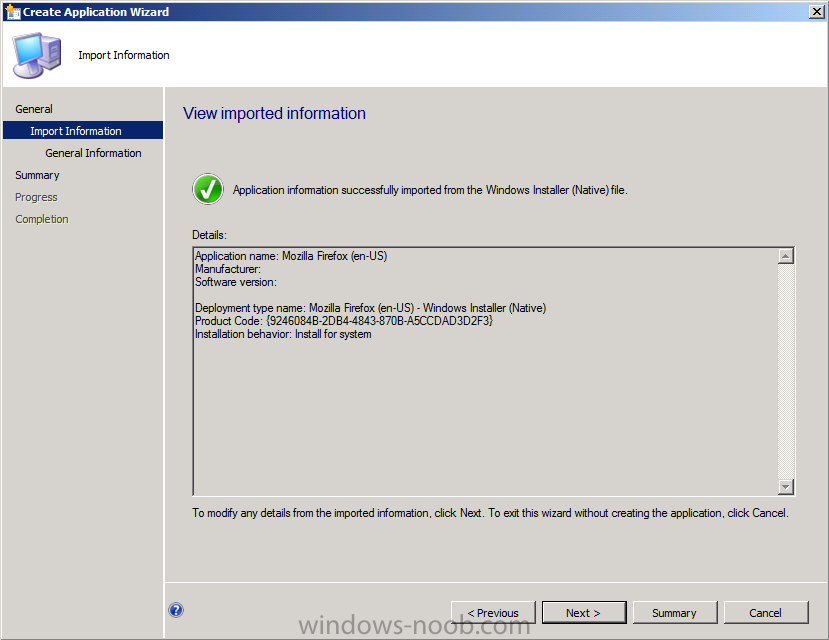The width and height of the screenshot is (829, 640).
Task: Click the Details scrollbar track
Action: tap(786, 372)
